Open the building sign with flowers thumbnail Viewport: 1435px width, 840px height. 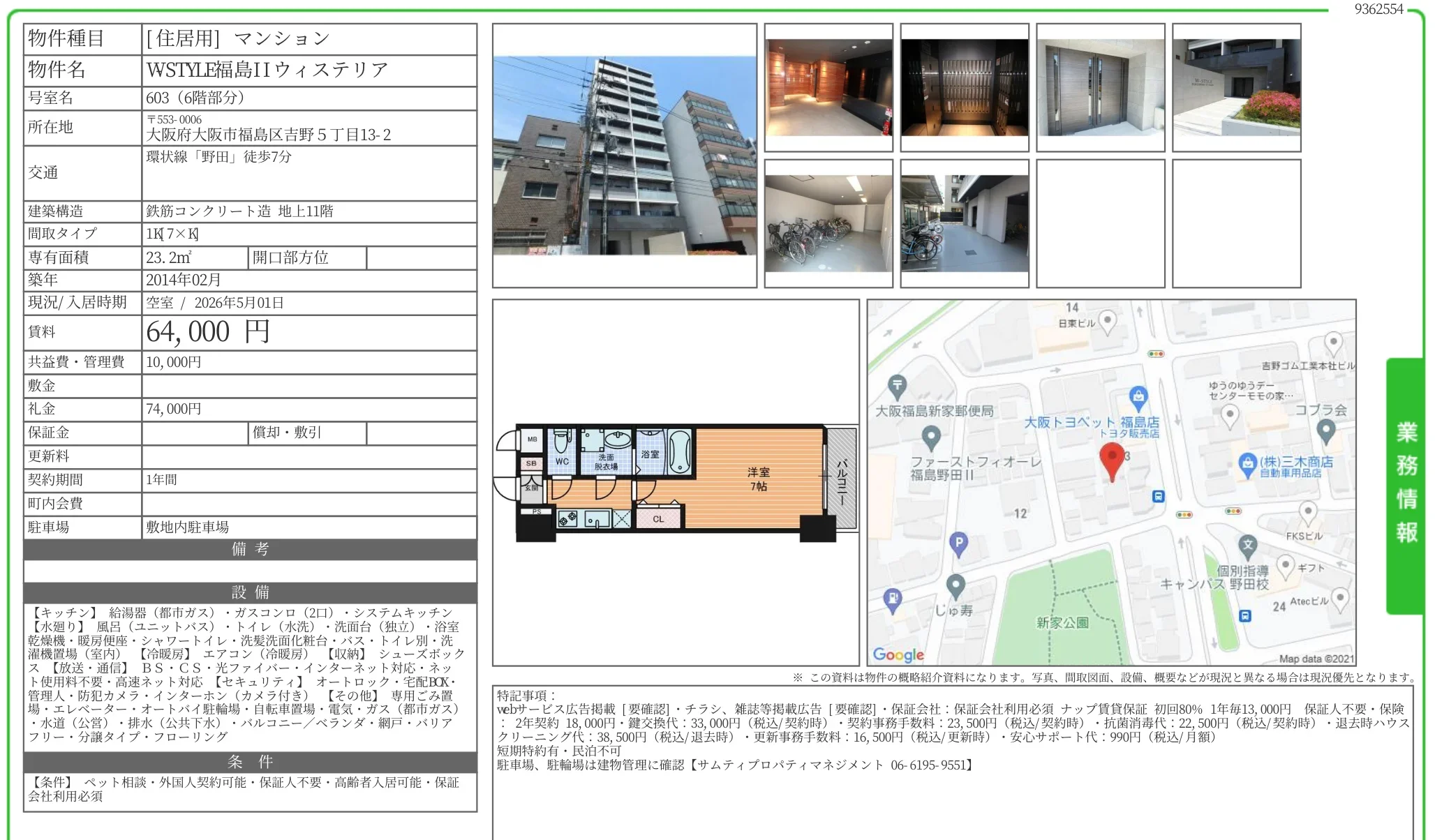(1236, 87)
